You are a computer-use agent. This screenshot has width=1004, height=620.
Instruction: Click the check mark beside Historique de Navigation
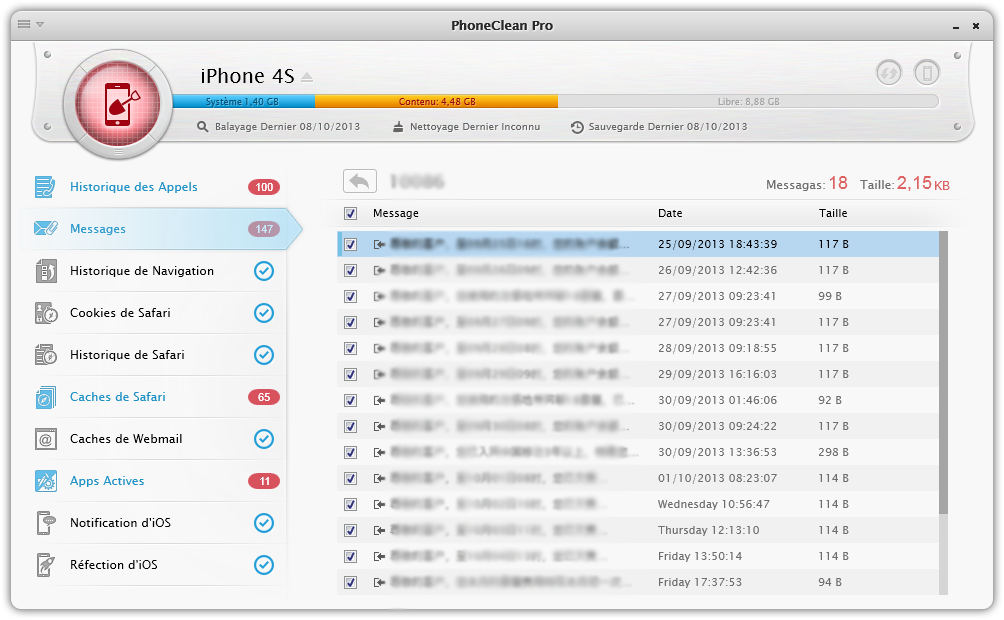[264, 271]
